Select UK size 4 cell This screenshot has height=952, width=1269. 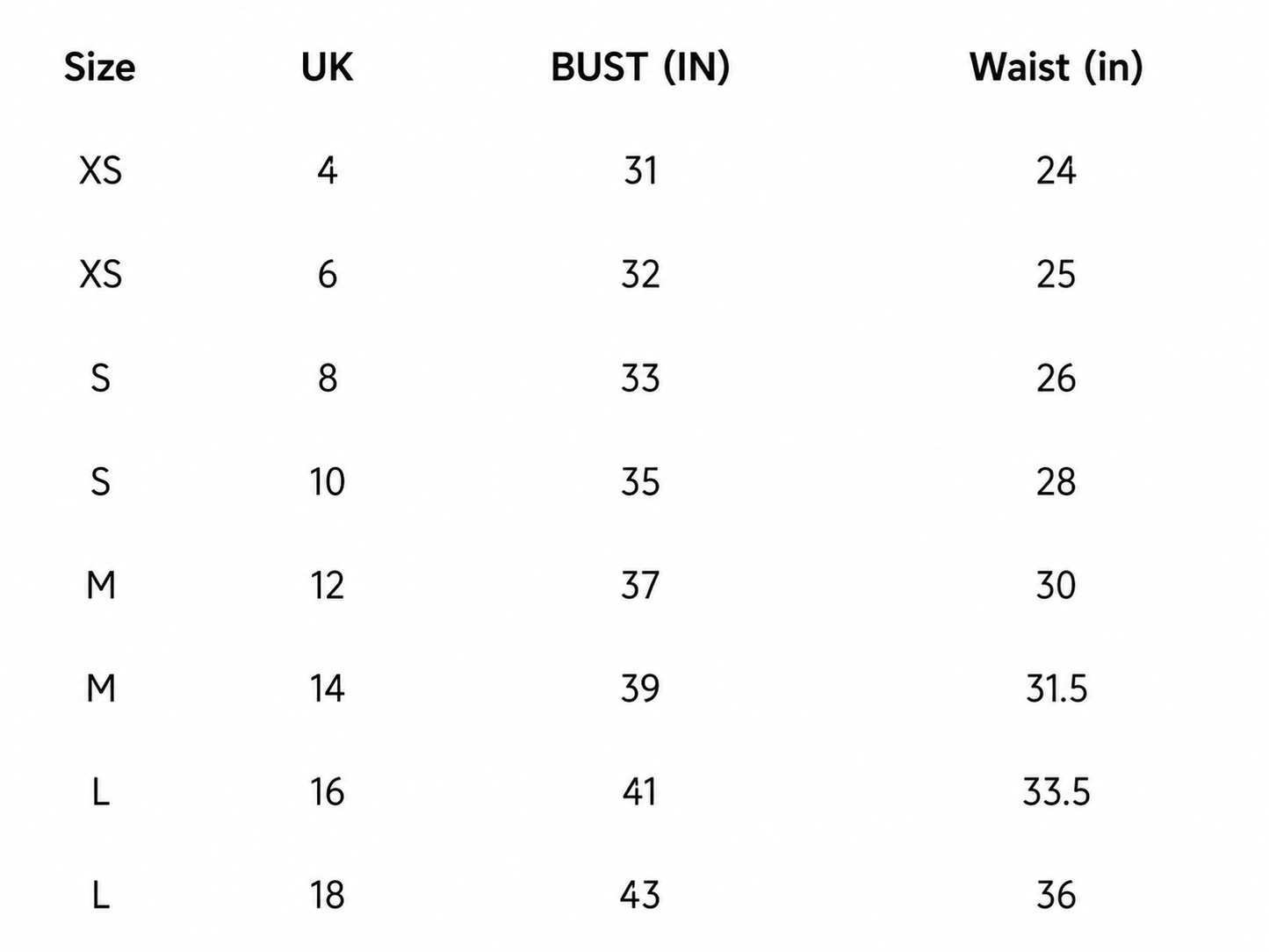tap(327, 170)
